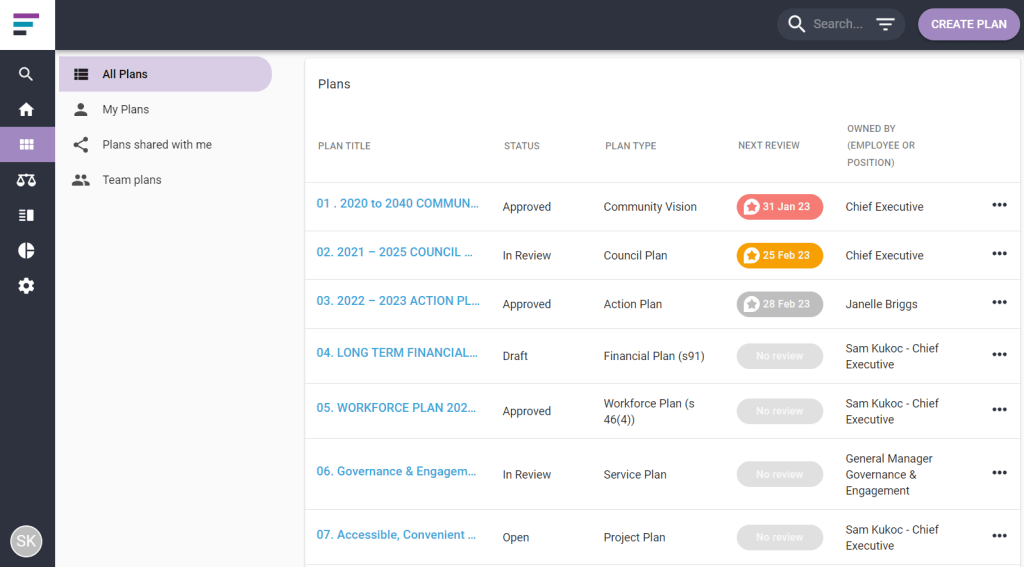The width and height of the screenshot is (1024, 567).
Task: Open plan 01. 2020 to 2040 COMMUN...
Action: [x=397, y=203]
